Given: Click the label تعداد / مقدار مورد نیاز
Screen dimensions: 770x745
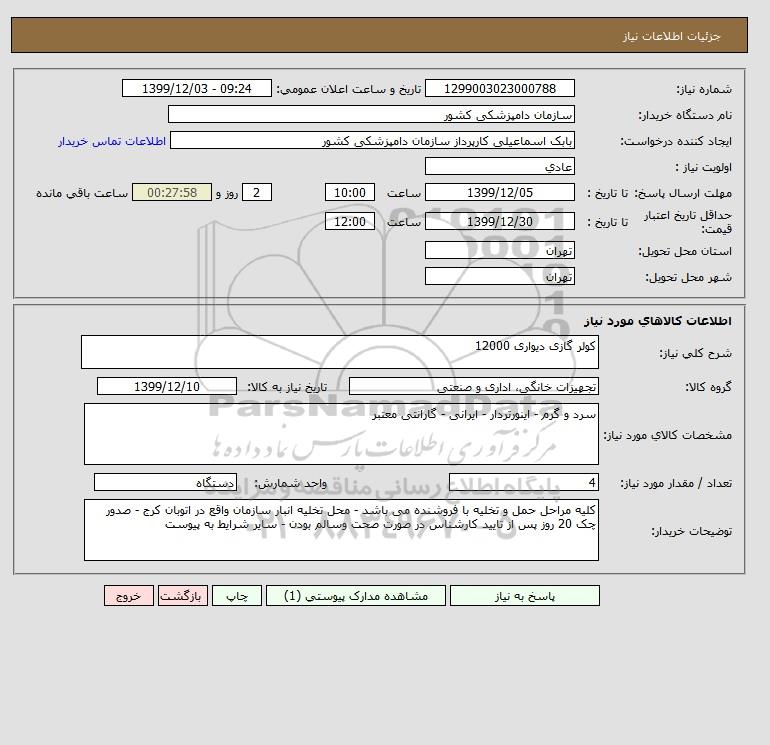Looking at the screenshot, I should pyautogui.click(x=676, y=483).
